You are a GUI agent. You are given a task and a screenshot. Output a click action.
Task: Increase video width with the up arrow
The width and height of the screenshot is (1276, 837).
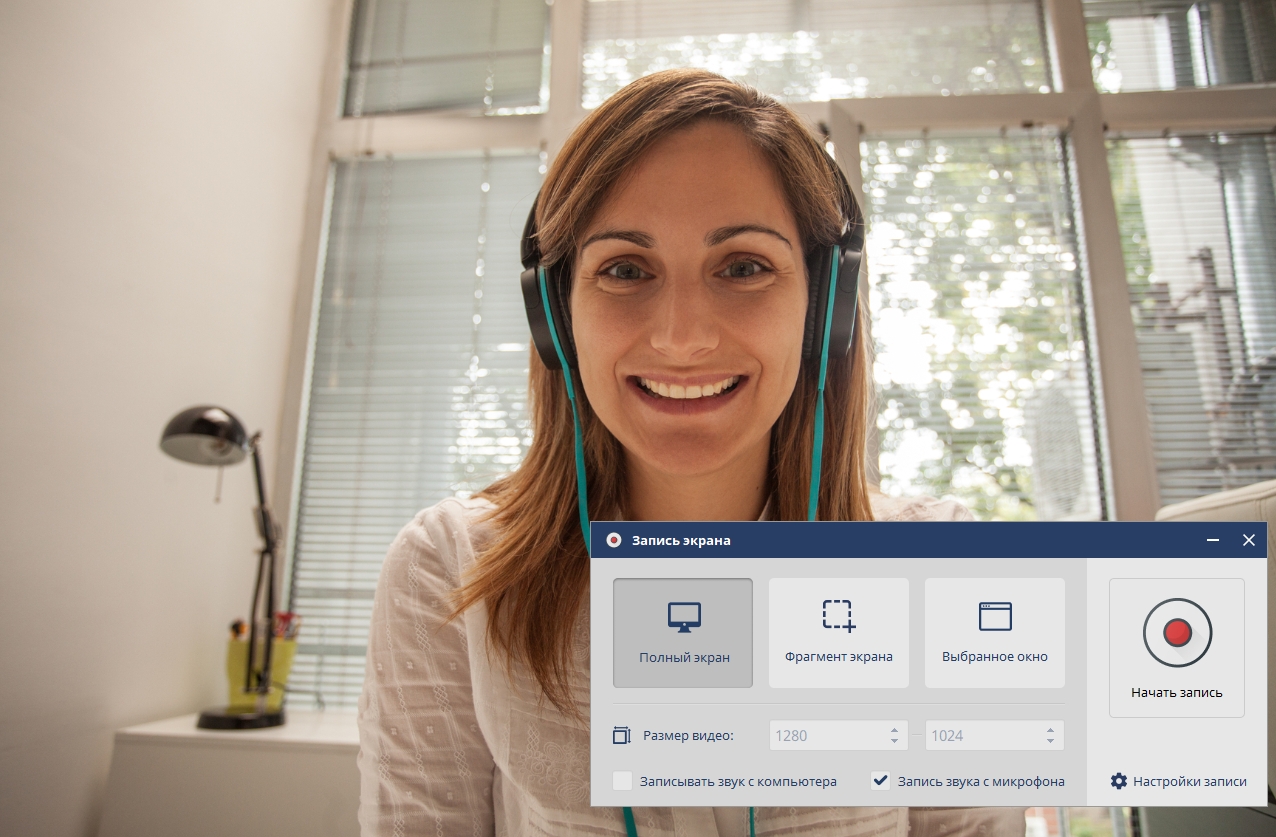894,729
